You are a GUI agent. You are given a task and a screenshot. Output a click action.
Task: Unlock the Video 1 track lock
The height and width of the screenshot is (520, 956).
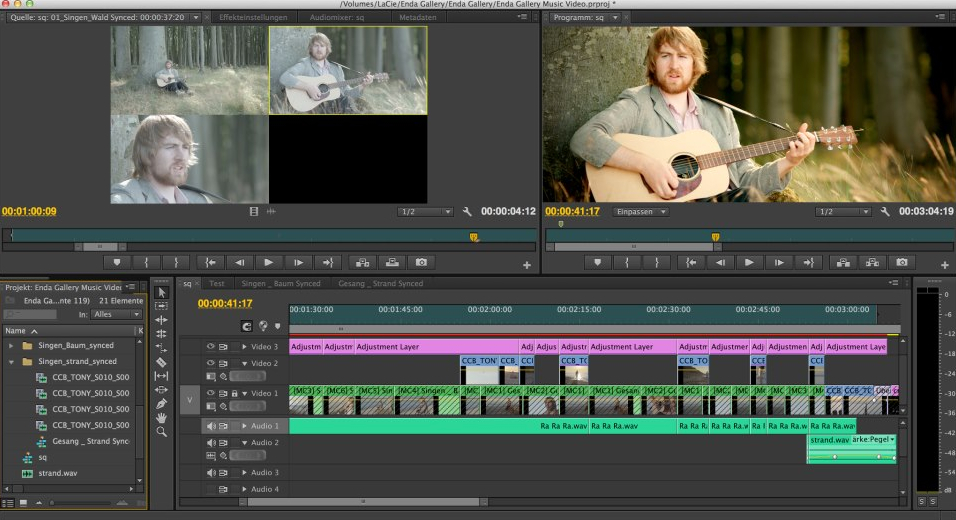coord(233,393)
